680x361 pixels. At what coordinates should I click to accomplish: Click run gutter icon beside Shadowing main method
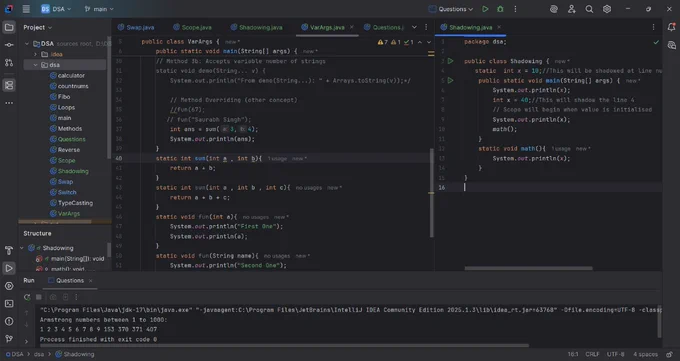[x=451, y=80]
